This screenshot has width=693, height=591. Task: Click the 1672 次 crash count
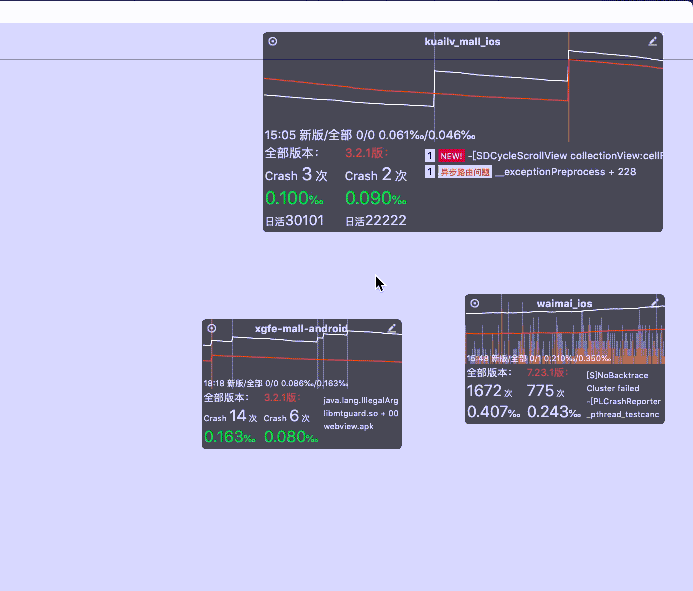pyautogui.click(x=490, y=391)
